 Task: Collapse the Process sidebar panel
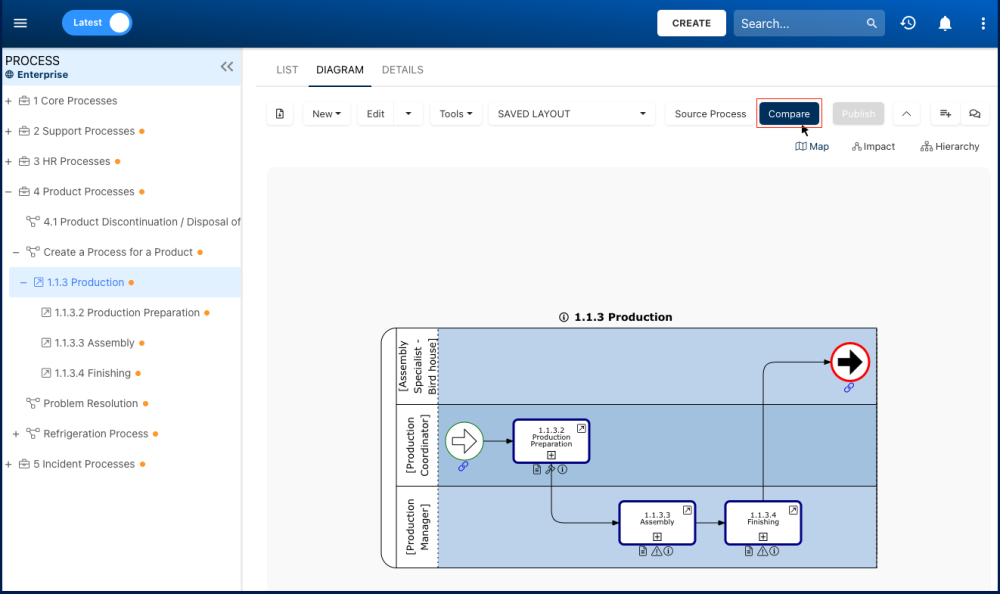point(227,66)
